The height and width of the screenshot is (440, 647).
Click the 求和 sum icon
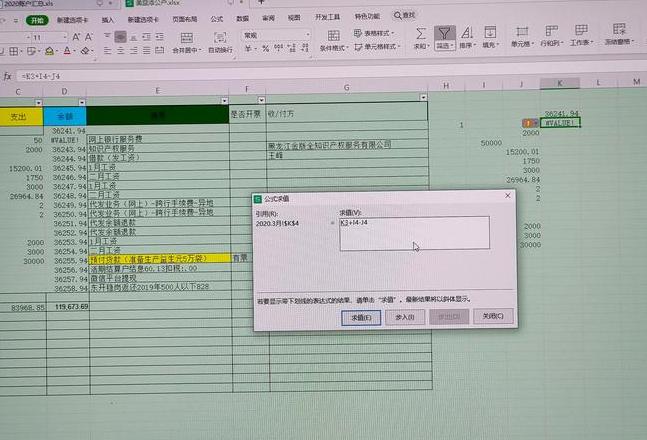coord(421,34)
